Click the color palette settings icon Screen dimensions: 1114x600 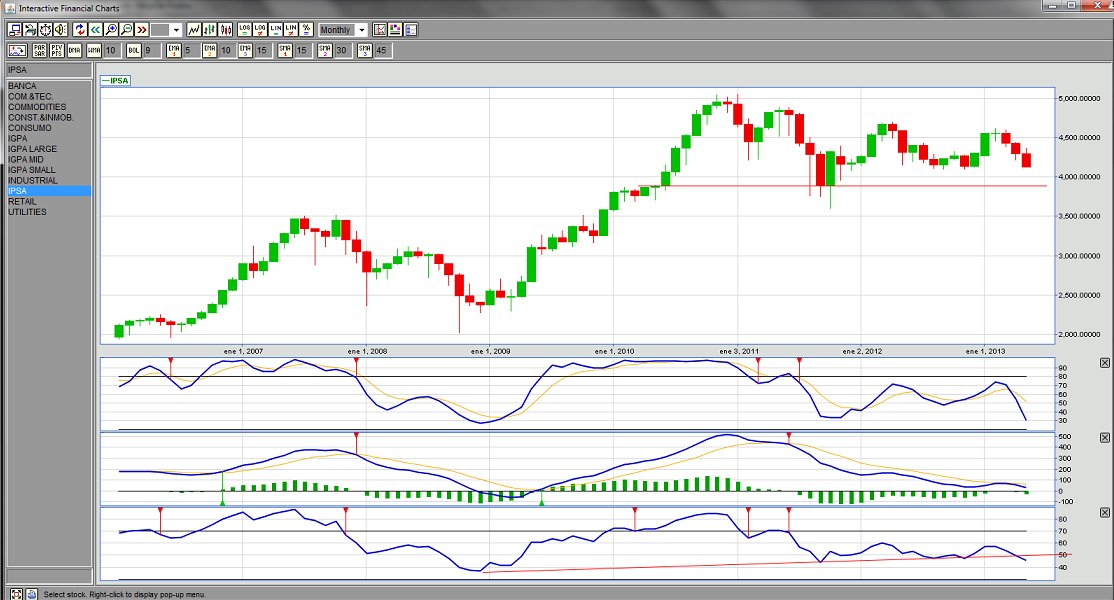click(396, 30)
